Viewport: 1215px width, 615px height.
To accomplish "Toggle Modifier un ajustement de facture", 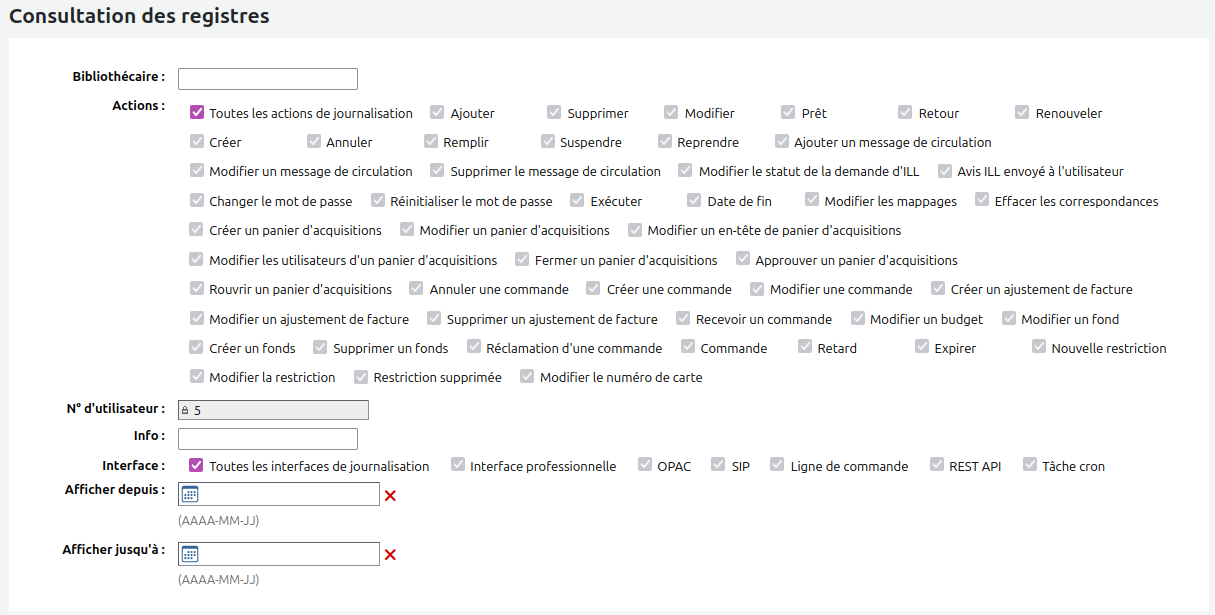I will point(197,319).
